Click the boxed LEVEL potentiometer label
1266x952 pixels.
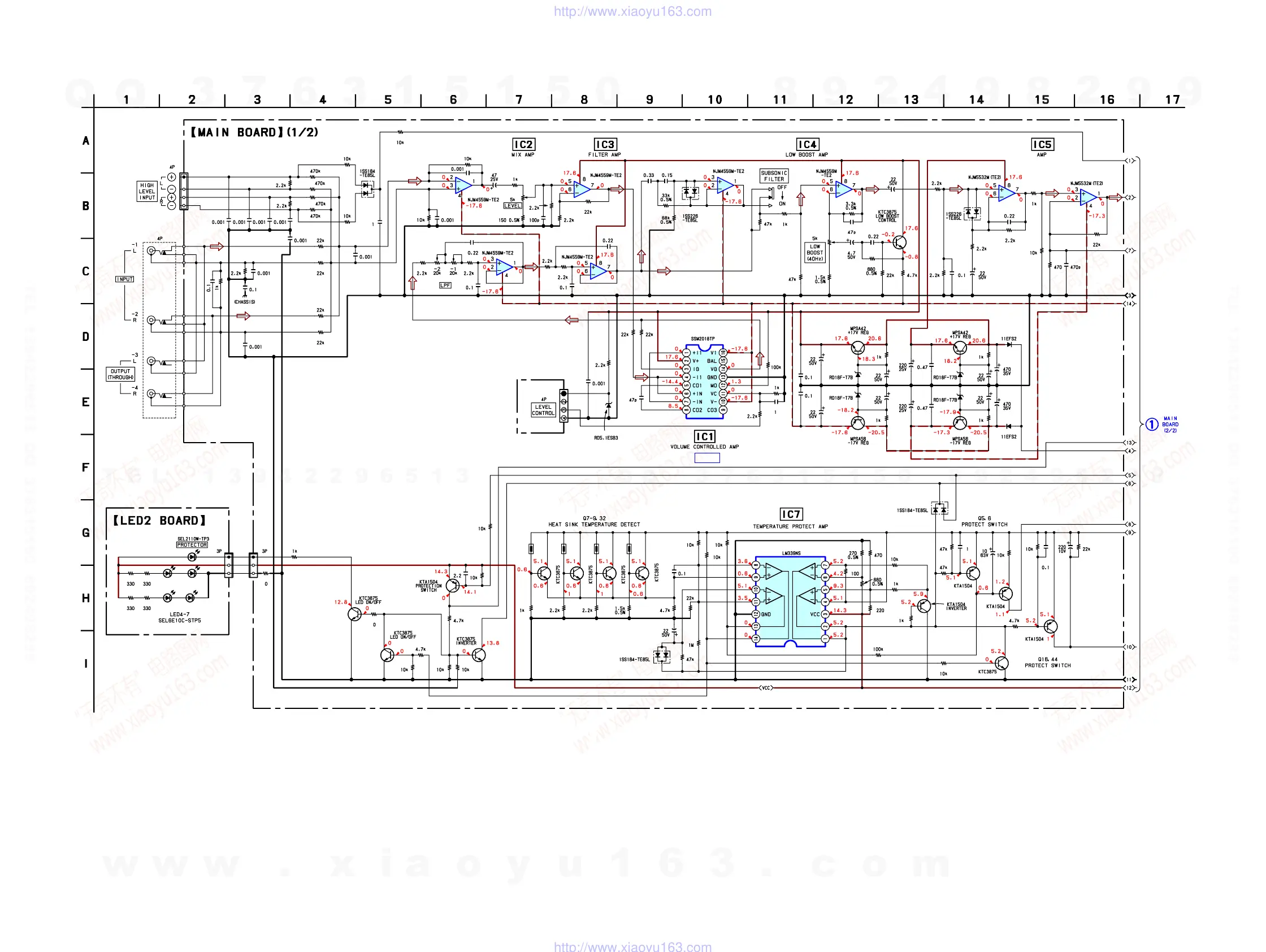point(511,206)
